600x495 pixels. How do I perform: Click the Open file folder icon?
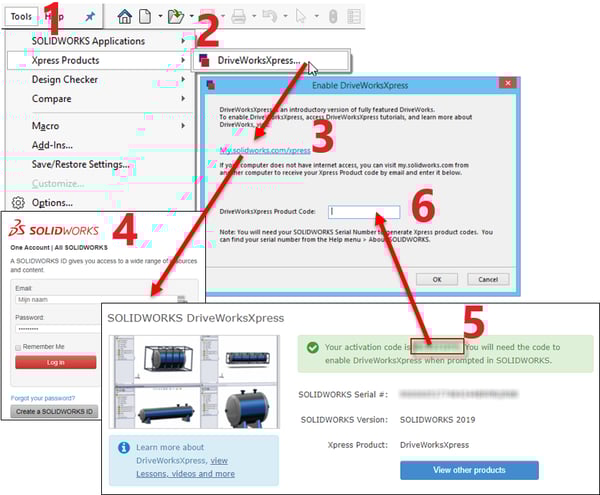(176, 16)
